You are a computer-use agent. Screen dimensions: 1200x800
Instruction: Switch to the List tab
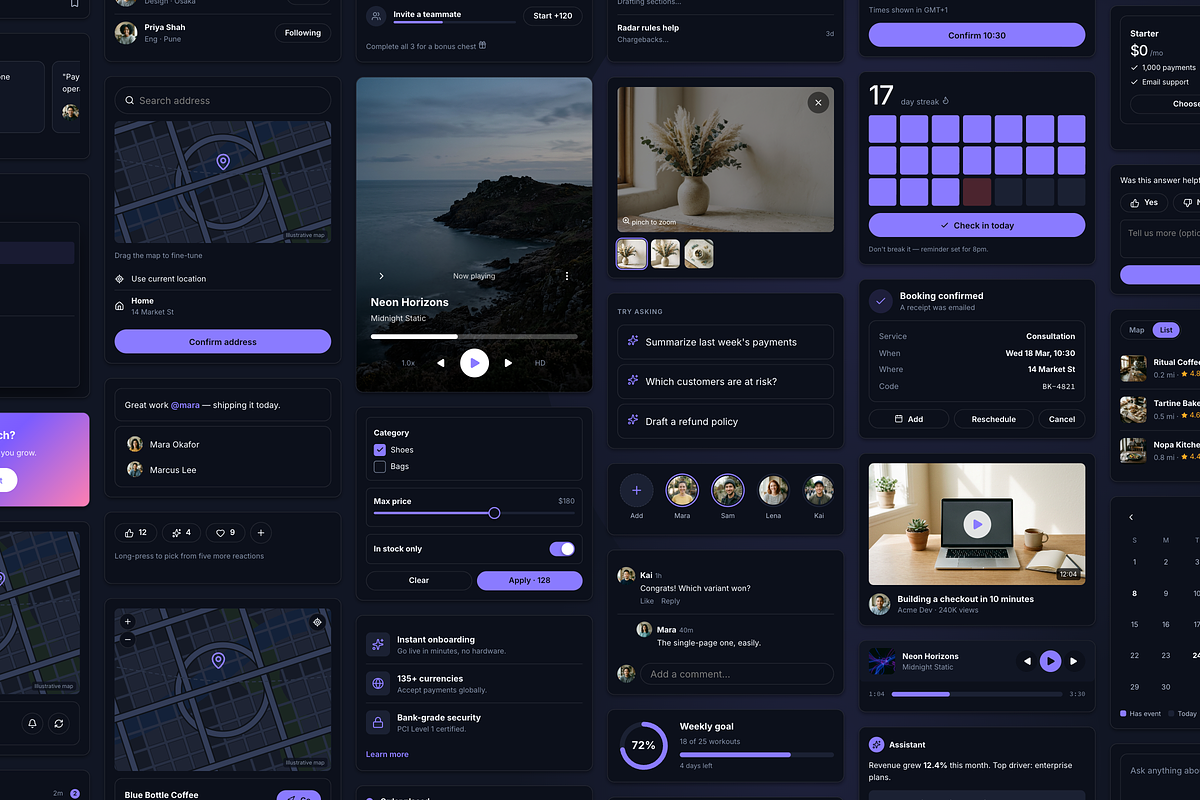pos(1165,330)
